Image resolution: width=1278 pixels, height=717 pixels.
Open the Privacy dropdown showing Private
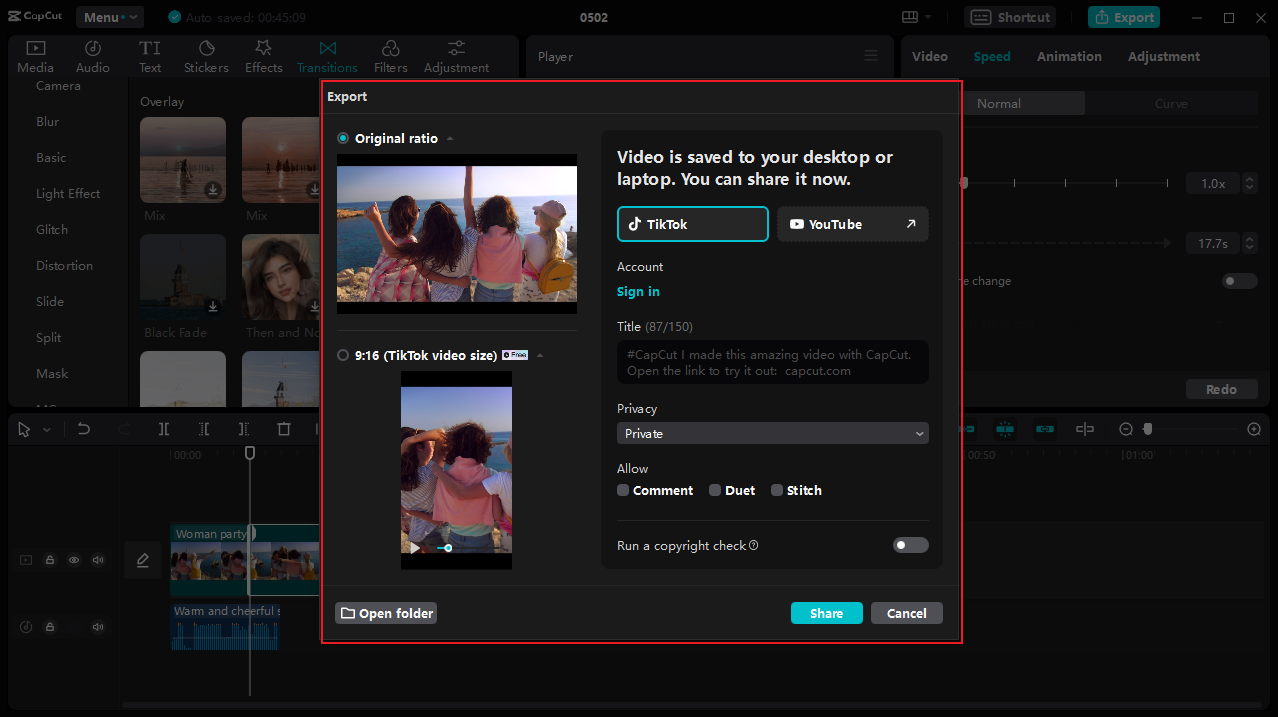click(x=773, y=433)
